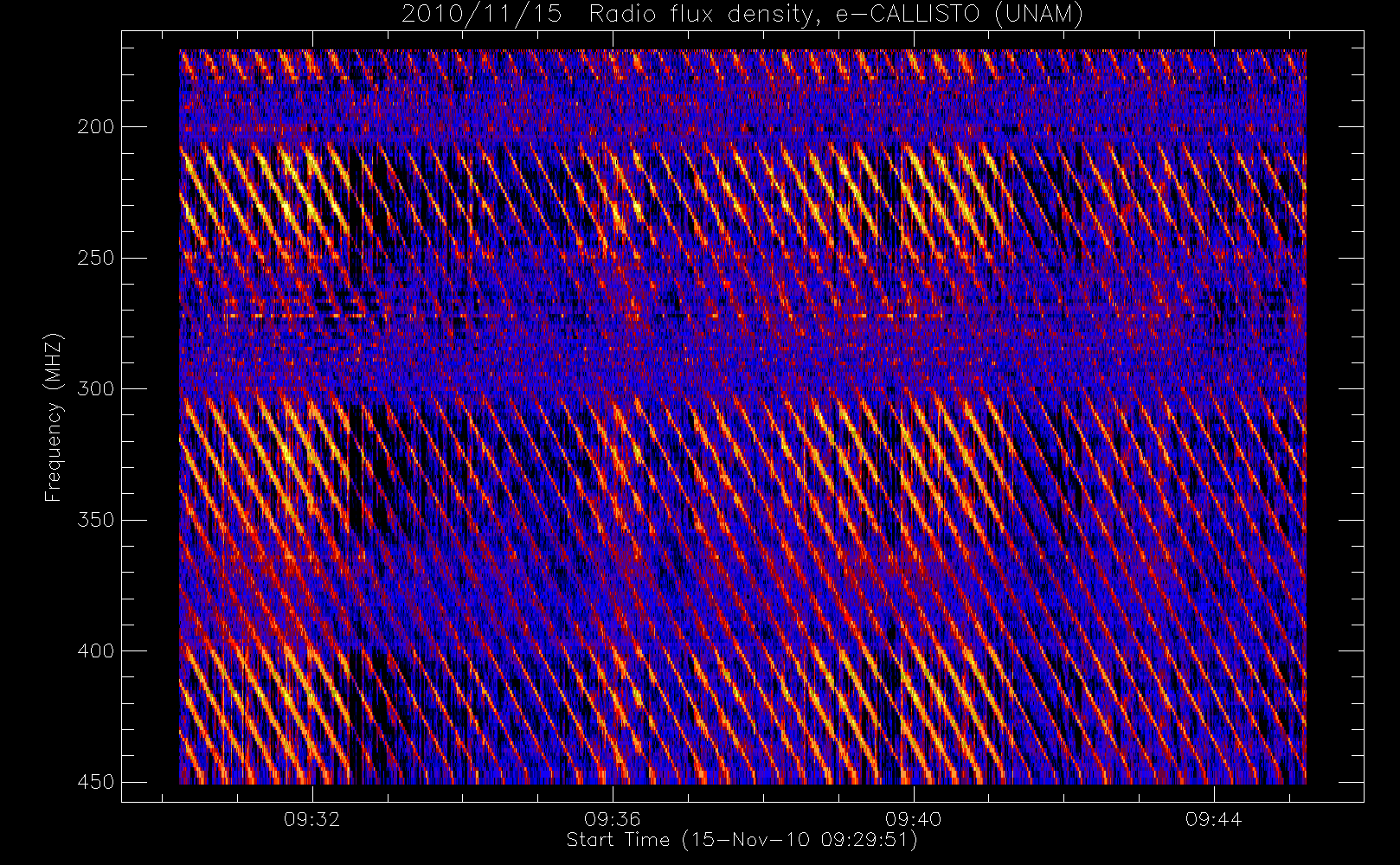Click the 350 frequency tick label
This screenshot has width=1400, height=865.
[94, 520]
